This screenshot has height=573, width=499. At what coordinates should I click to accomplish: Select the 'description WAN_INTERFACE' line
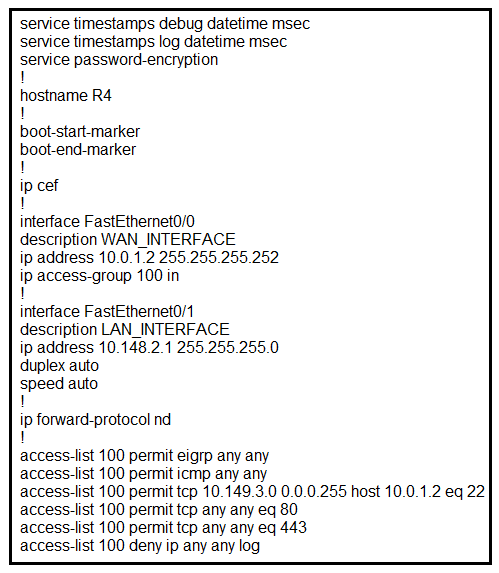(128, 240)
